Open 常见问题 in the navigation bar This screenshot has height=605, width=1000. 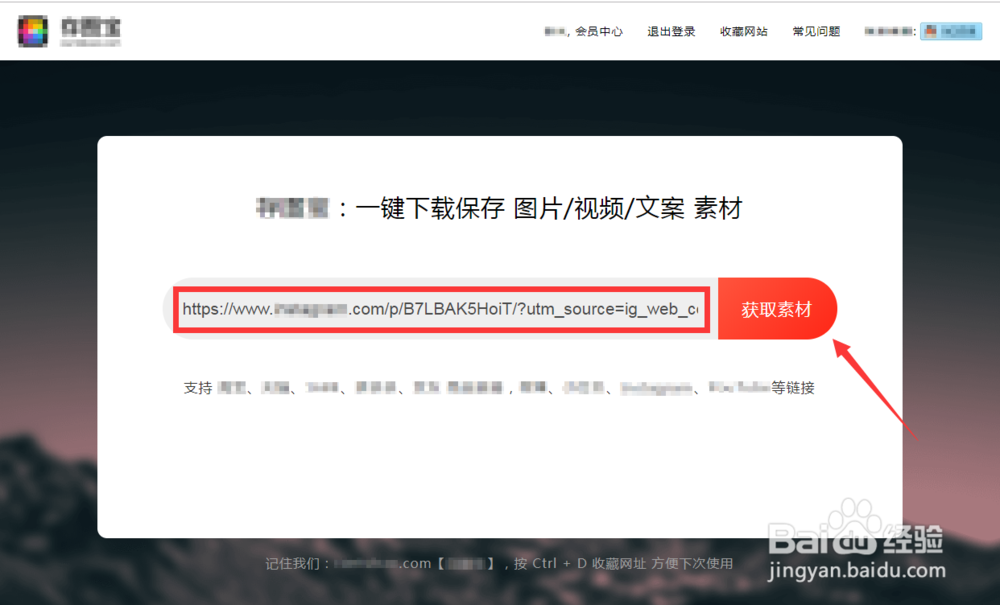[815, 31]
